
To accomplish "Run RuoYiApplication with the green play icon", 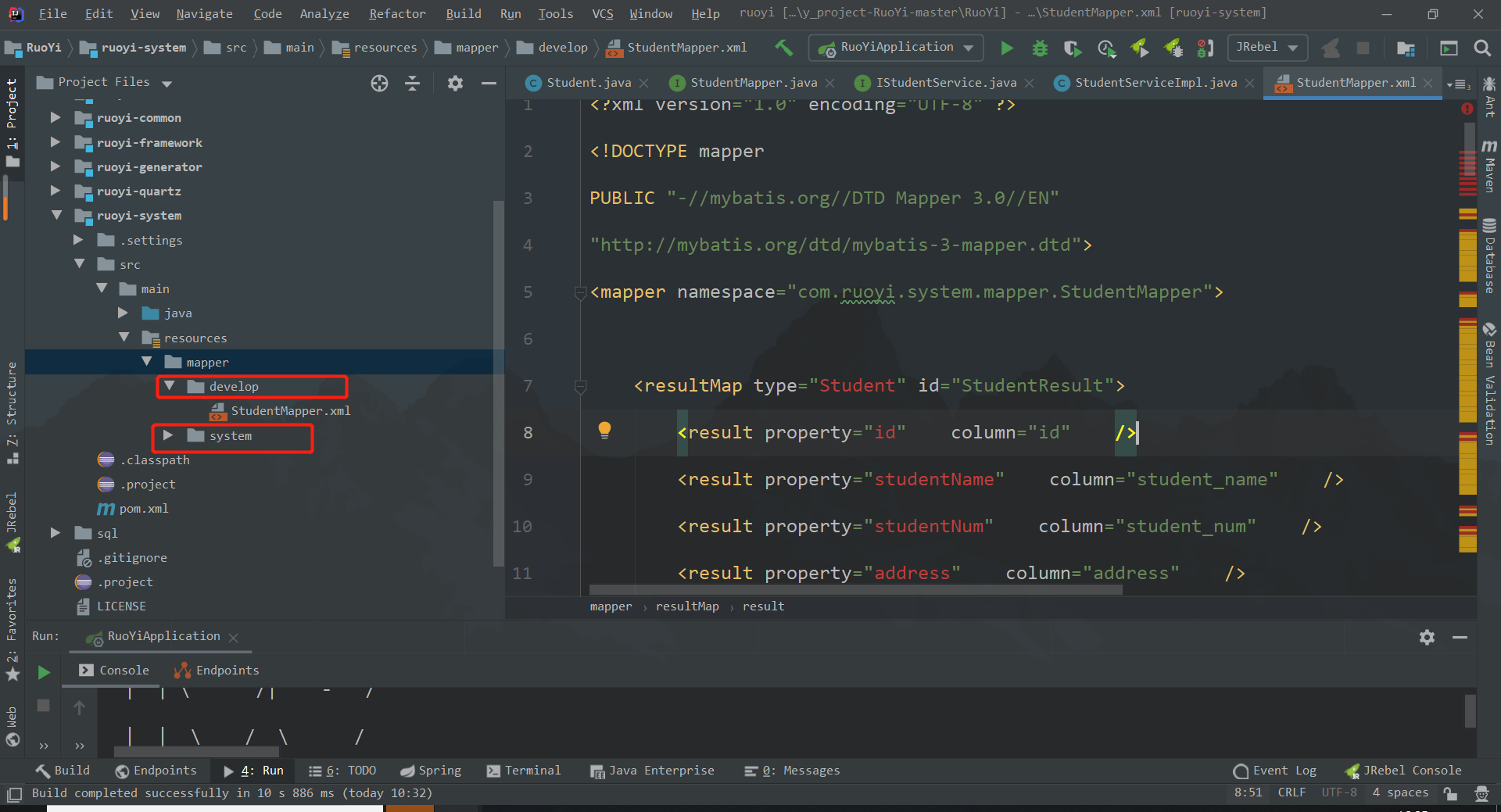I will pyautogui.click(x=1007, y=48).
